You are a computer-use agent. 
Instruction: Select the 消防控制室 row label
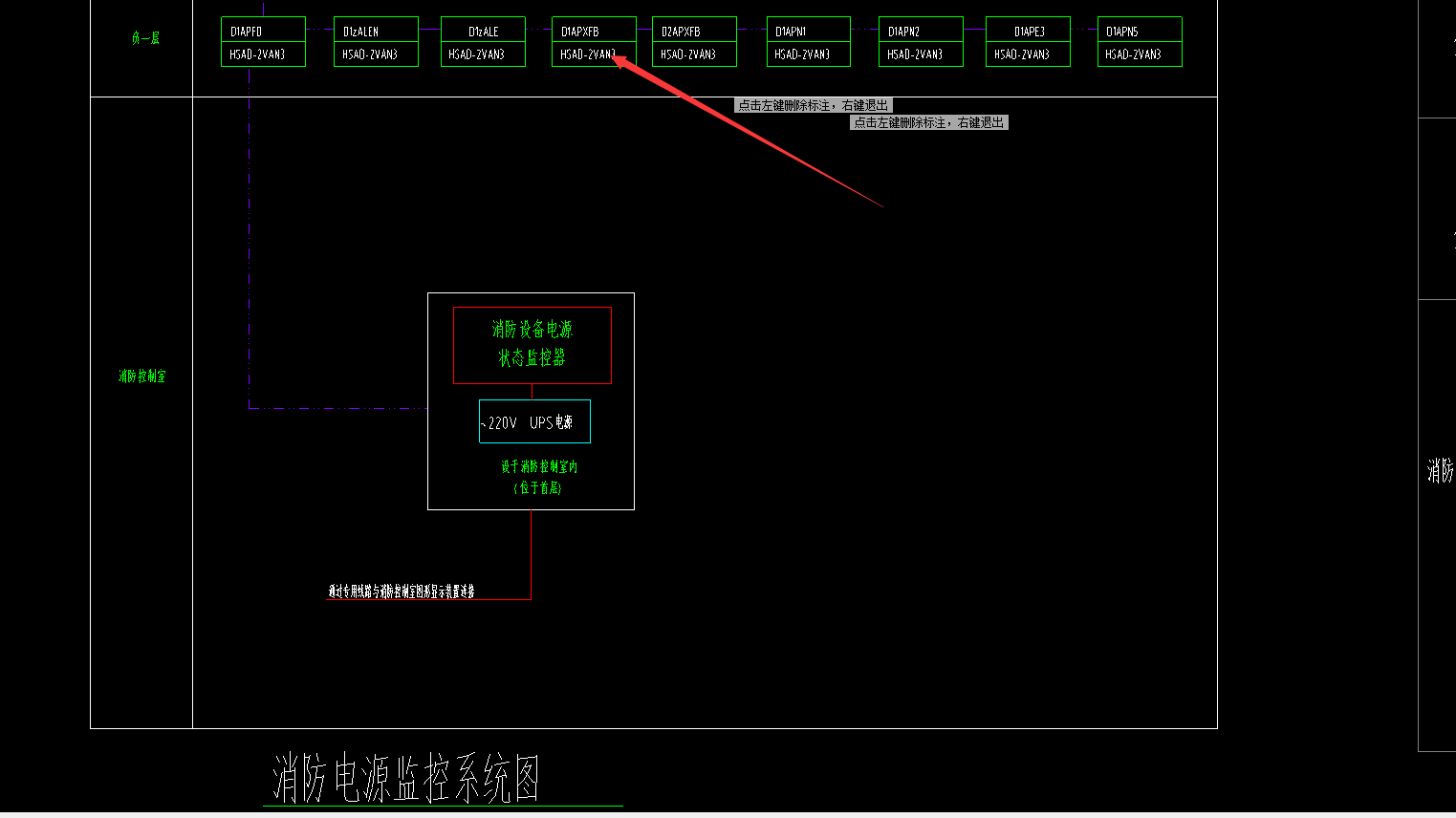[142, 377]
